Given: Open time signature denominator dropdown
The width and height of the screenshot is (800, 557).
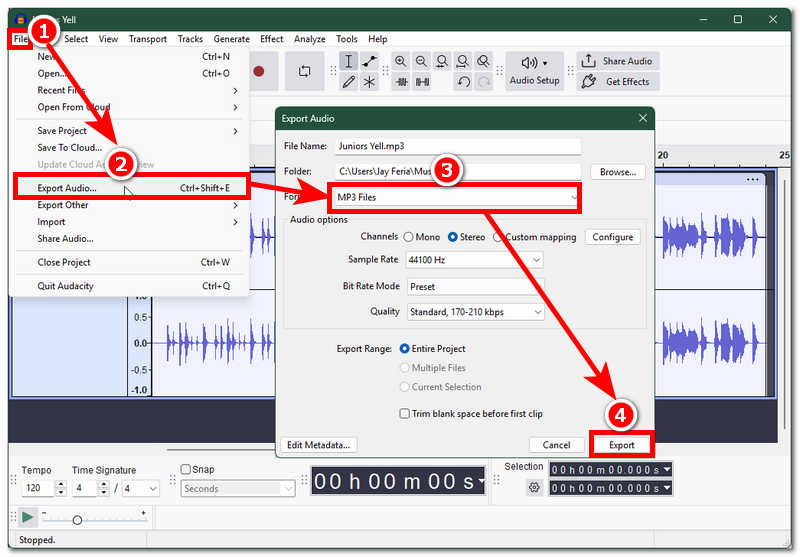Looking at the screenshot, I should pyautogui.click(x=140, y=489).
